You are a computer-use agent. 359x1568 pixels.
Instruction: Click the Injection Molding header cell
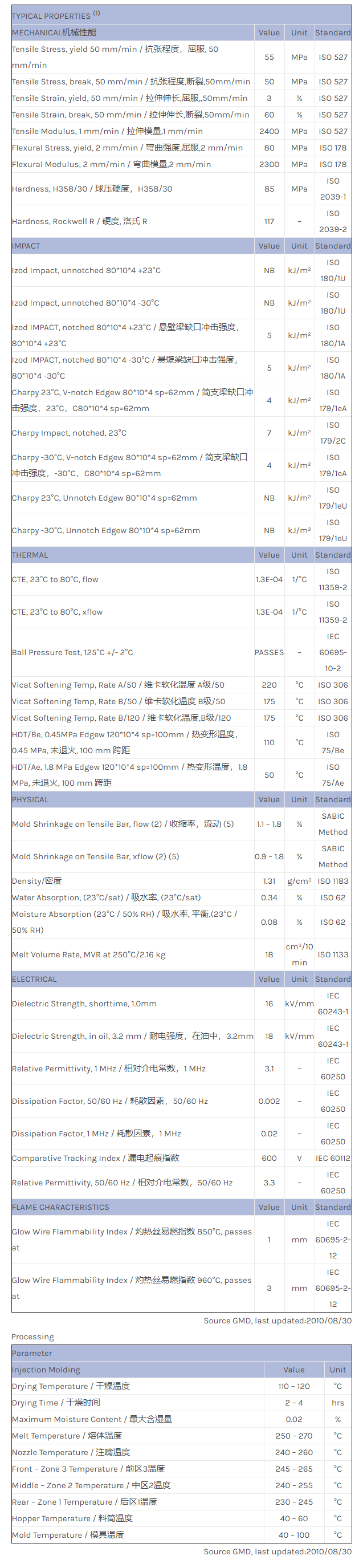46,1370
